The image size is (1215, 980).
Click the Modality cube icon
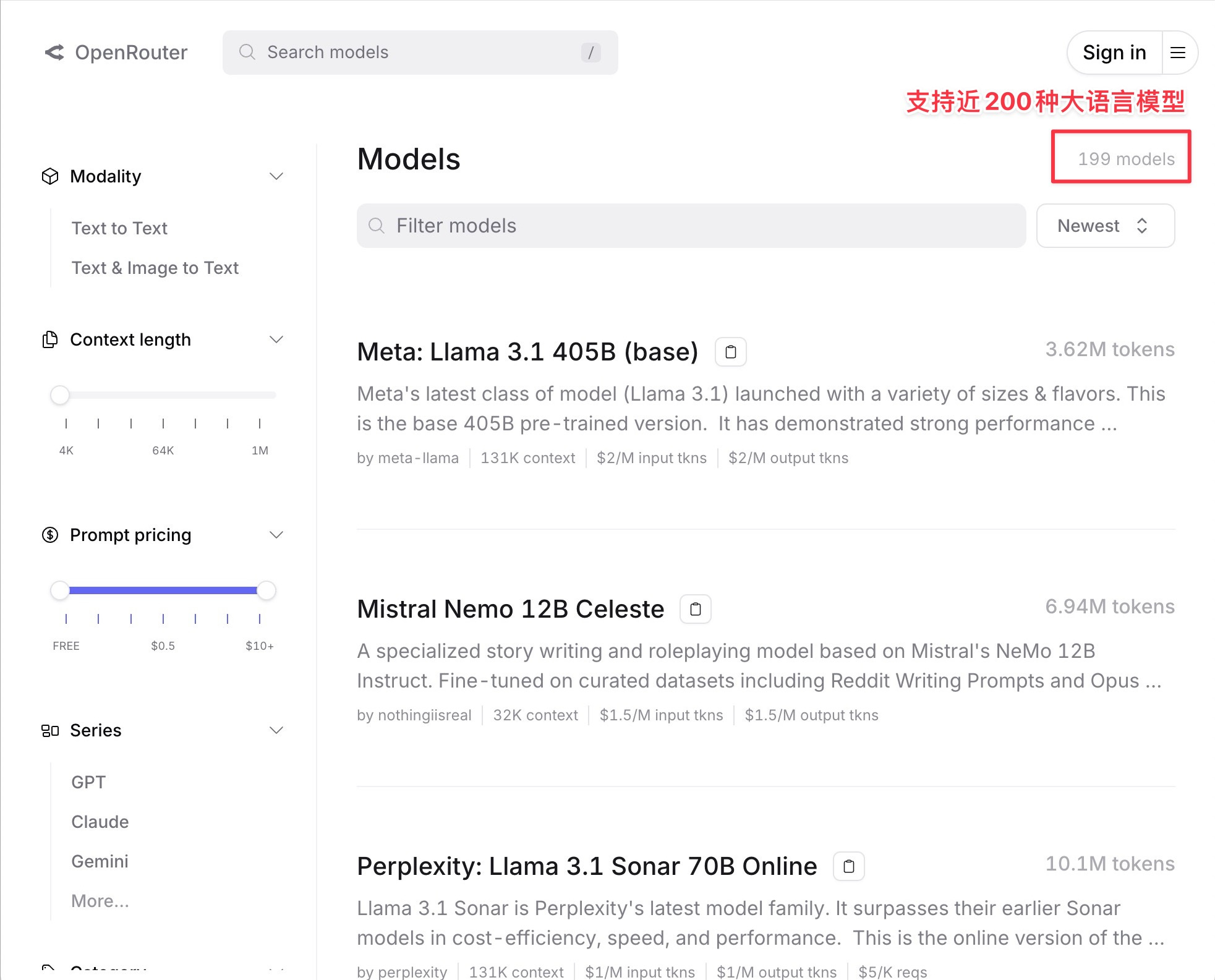coord(50,176)
